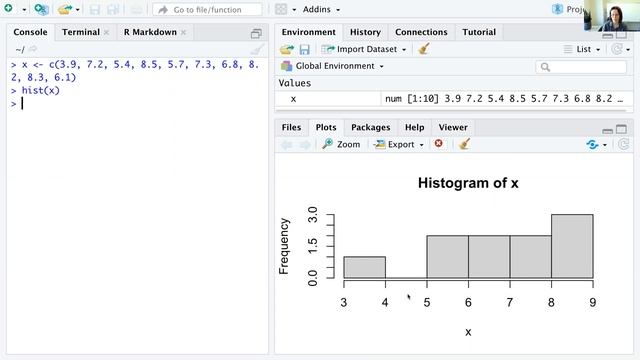Click the Publish plot blue icon
Viewport: 640px width, 360px height.
(x=592, y=144)
